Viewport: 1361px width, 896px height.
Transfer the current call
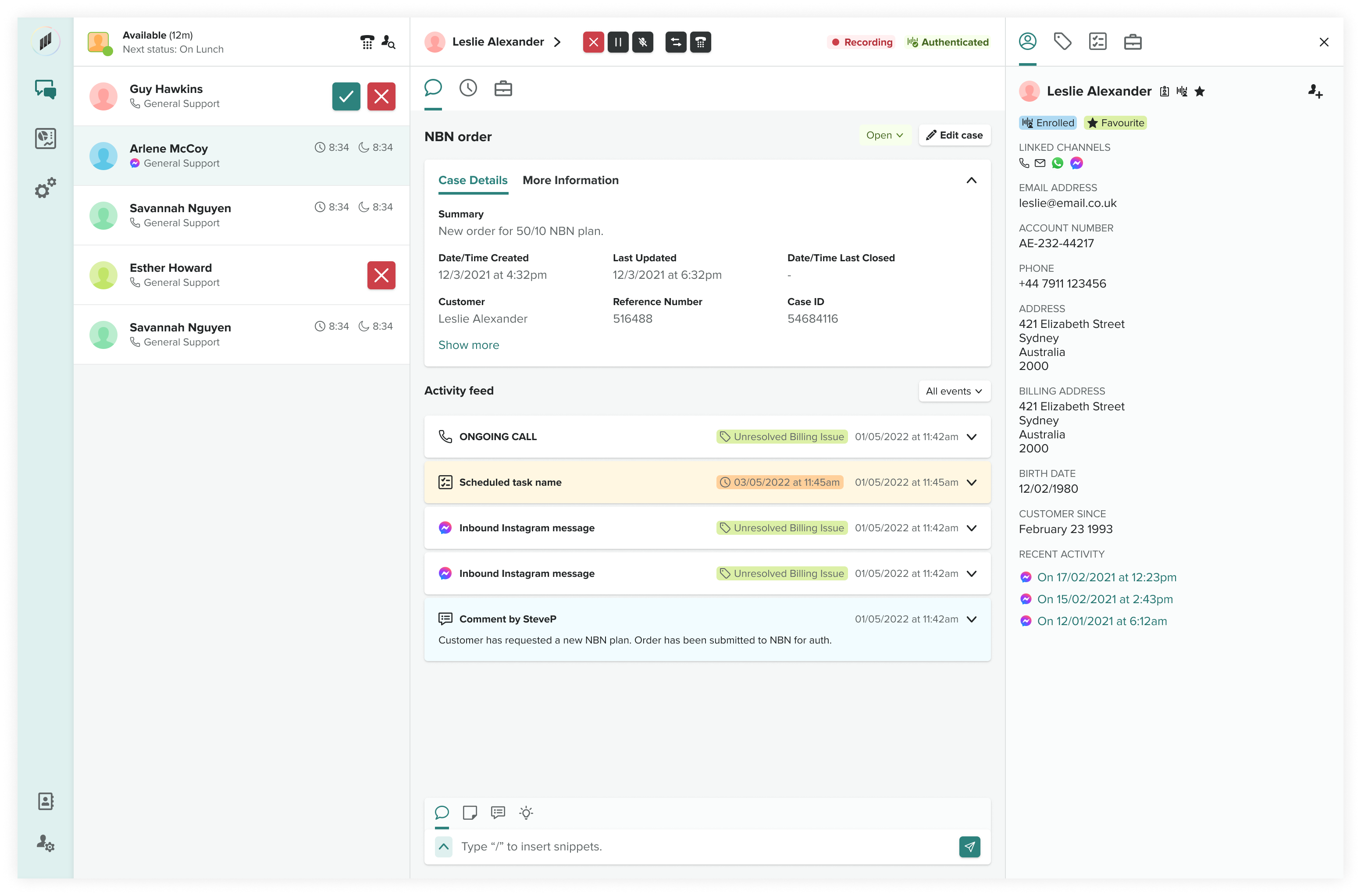point(675,42)
